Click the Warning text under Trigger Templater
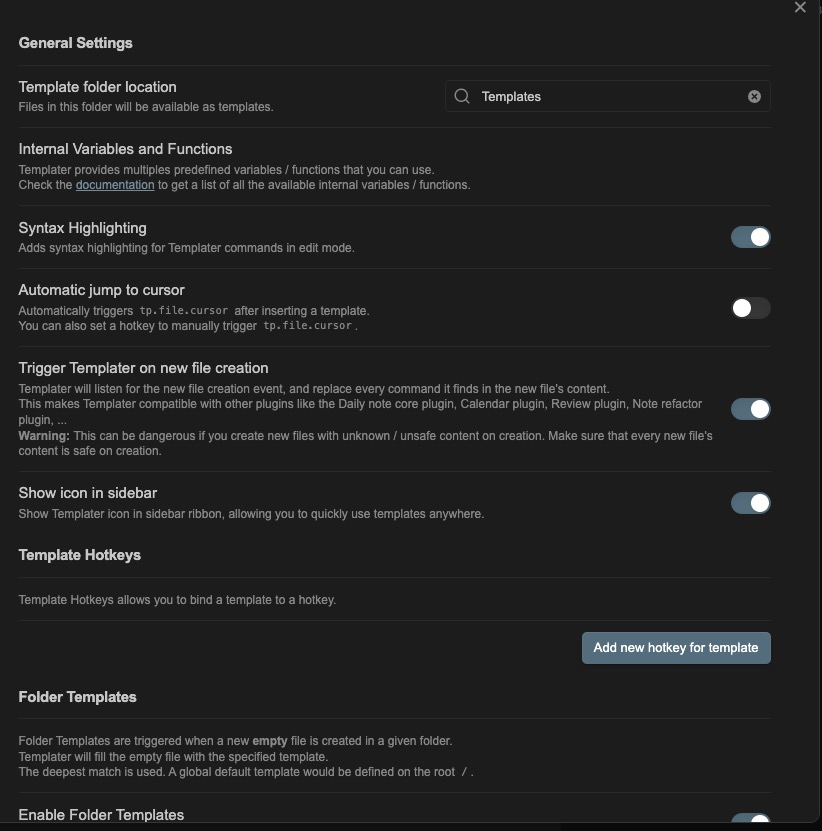Screen dimensions: 822x831 [40, 436]
